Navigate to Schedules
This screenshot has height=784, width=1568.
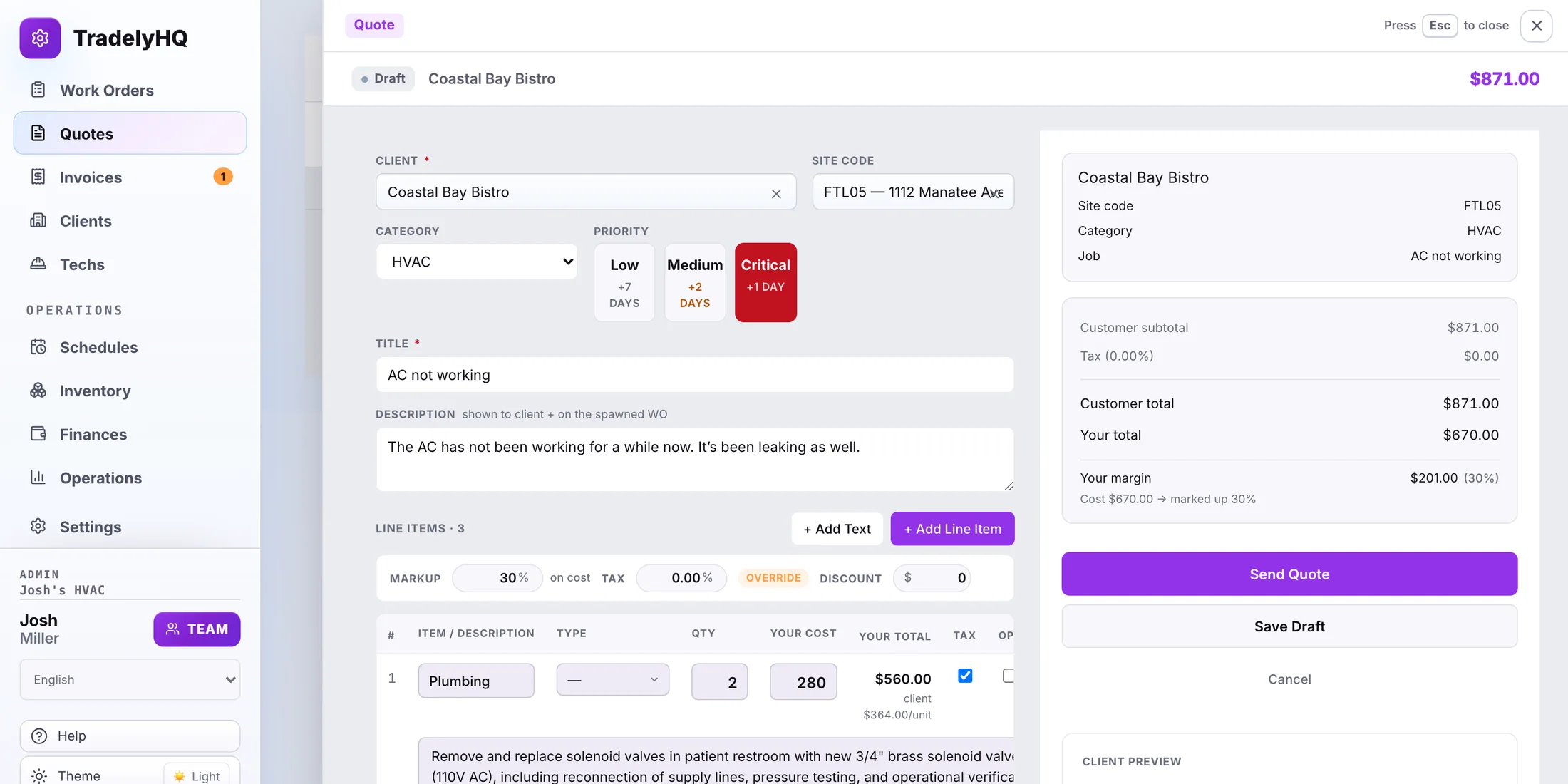130,347
